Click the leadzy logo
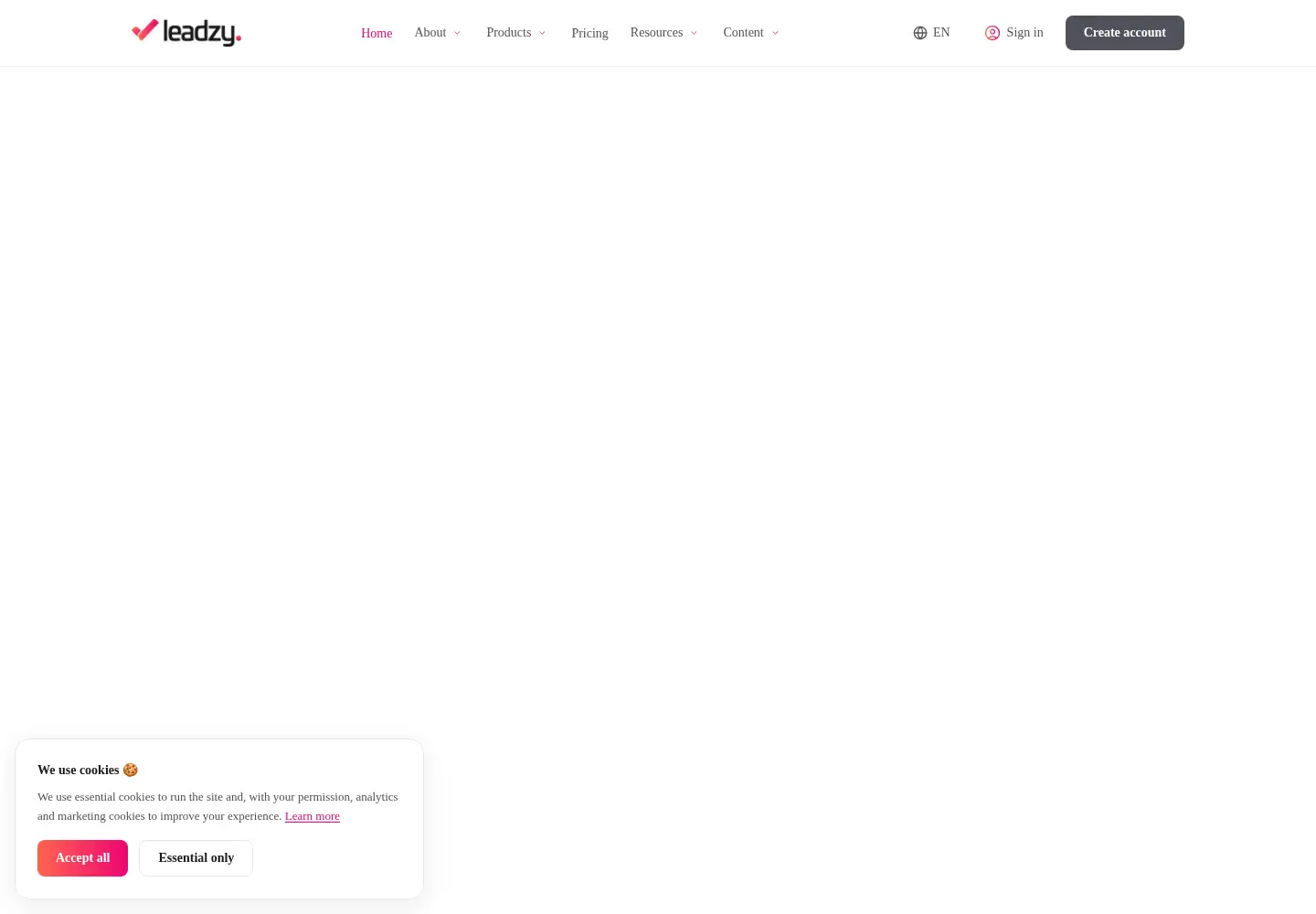Viewport: 1316px width, 914px height. click(186, 33)
